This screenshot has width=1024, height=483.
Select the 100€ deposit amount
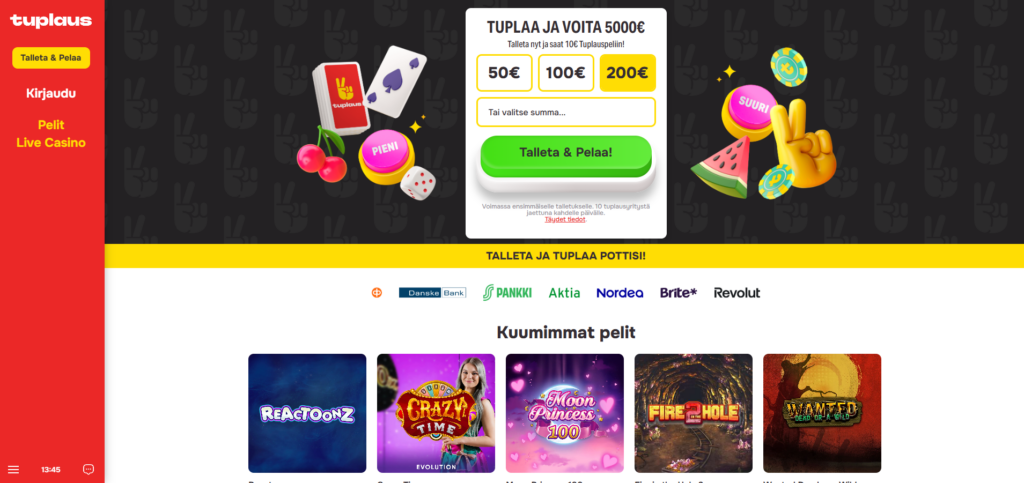click(x=566, y=73)
